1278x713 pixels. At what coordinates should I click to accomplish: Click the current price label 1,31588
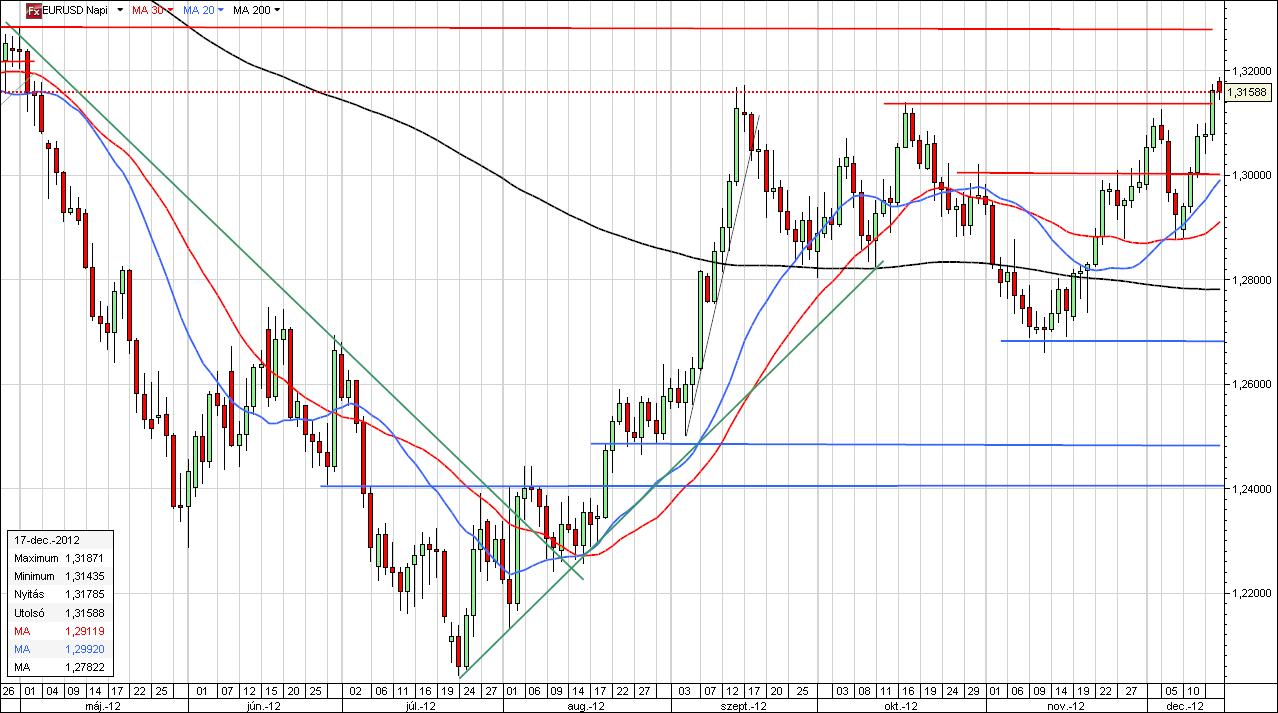click(x=1248, y=92)
